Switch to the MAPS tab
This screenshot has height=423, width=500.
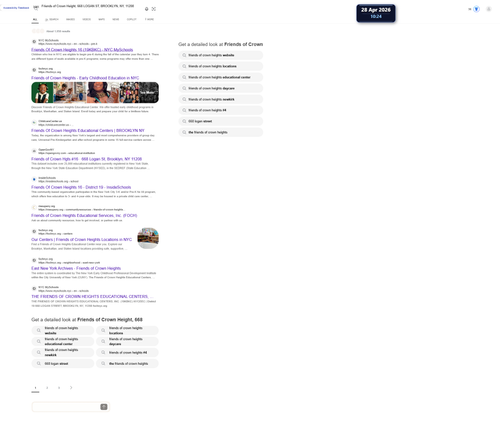(x=101, y=19)
